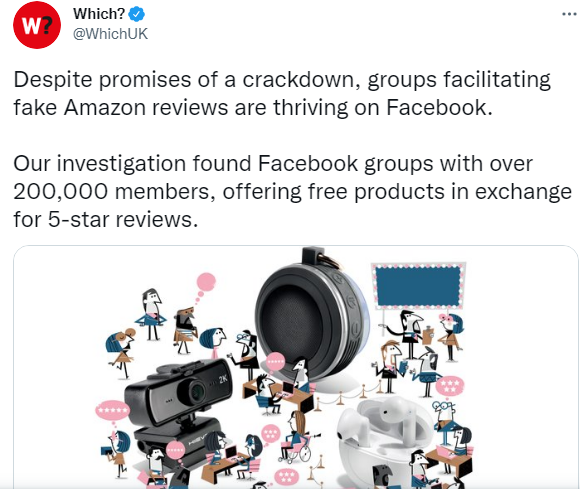The width and height of the screenshot is (580, 489).
Task: Select the word Amazon in the tweet
Action: pos(105,108)
